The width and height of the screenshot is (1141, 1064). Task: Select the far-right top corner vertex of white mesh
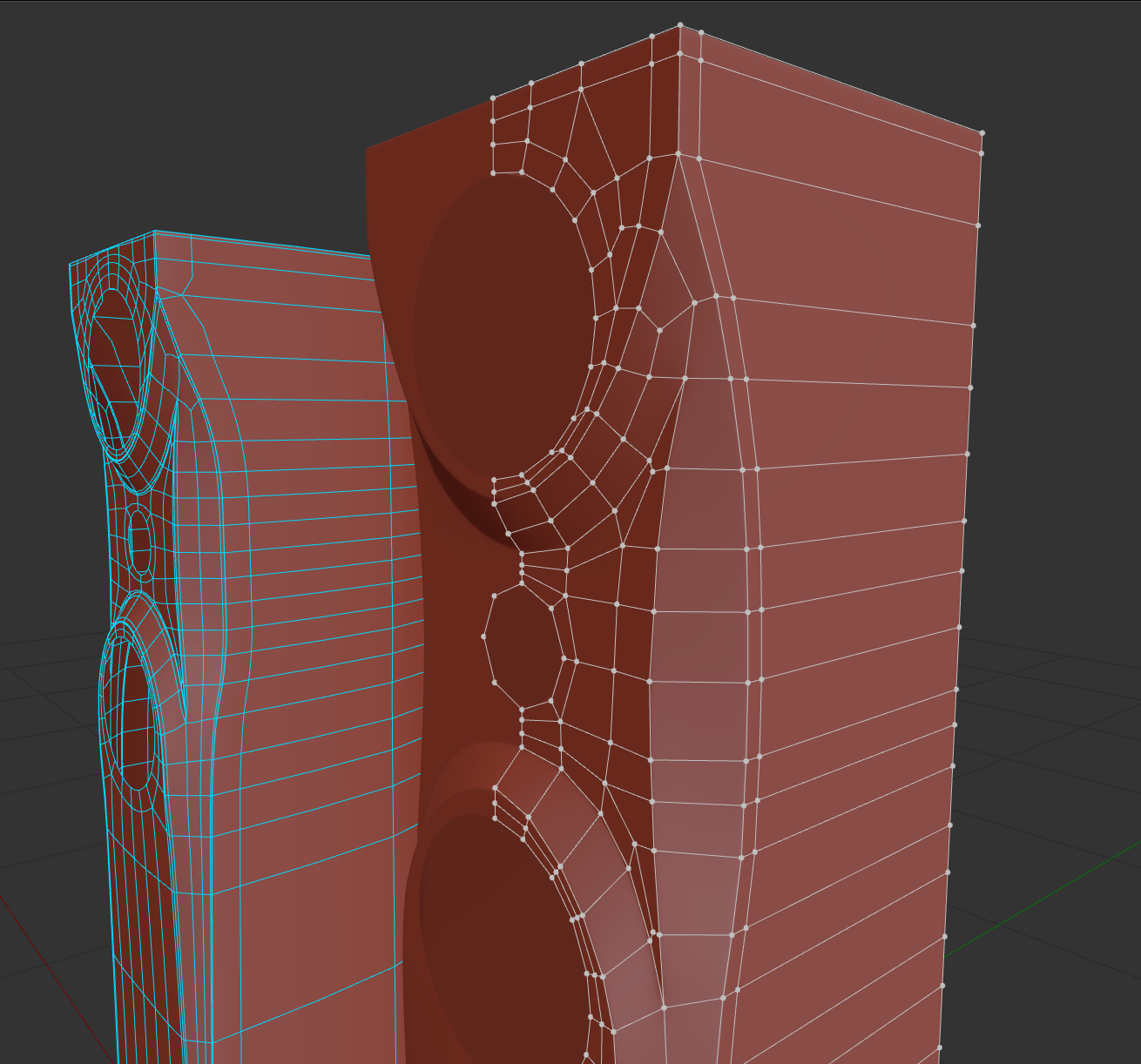click(982, 133)
